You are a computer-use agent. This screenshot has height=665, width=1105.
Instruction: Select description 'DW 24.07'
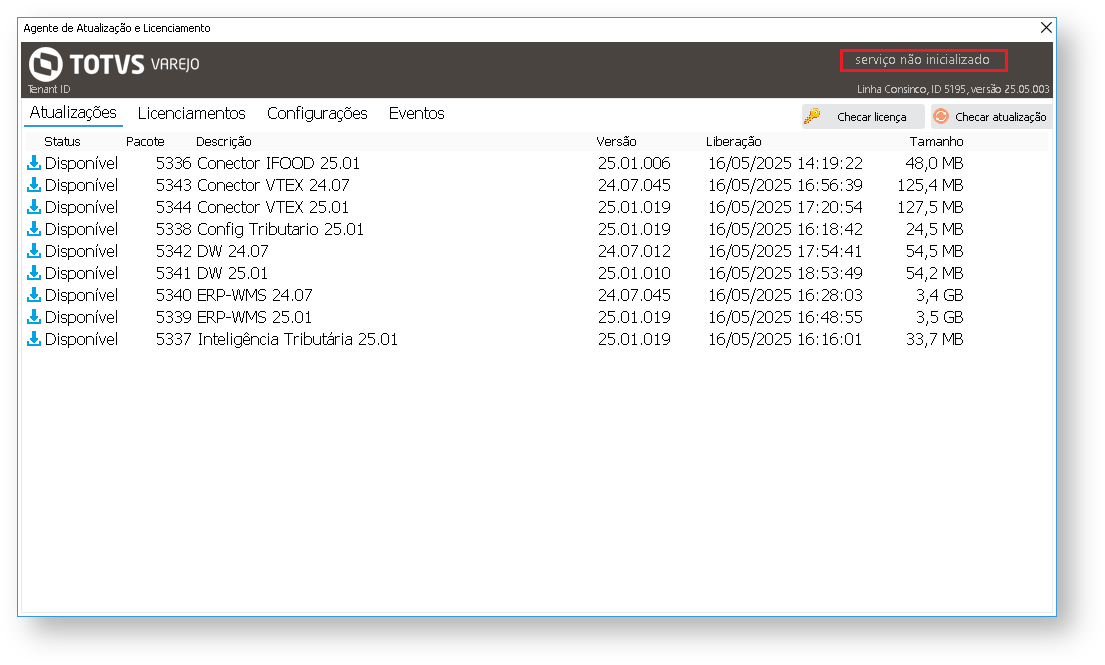coord(233,251)
